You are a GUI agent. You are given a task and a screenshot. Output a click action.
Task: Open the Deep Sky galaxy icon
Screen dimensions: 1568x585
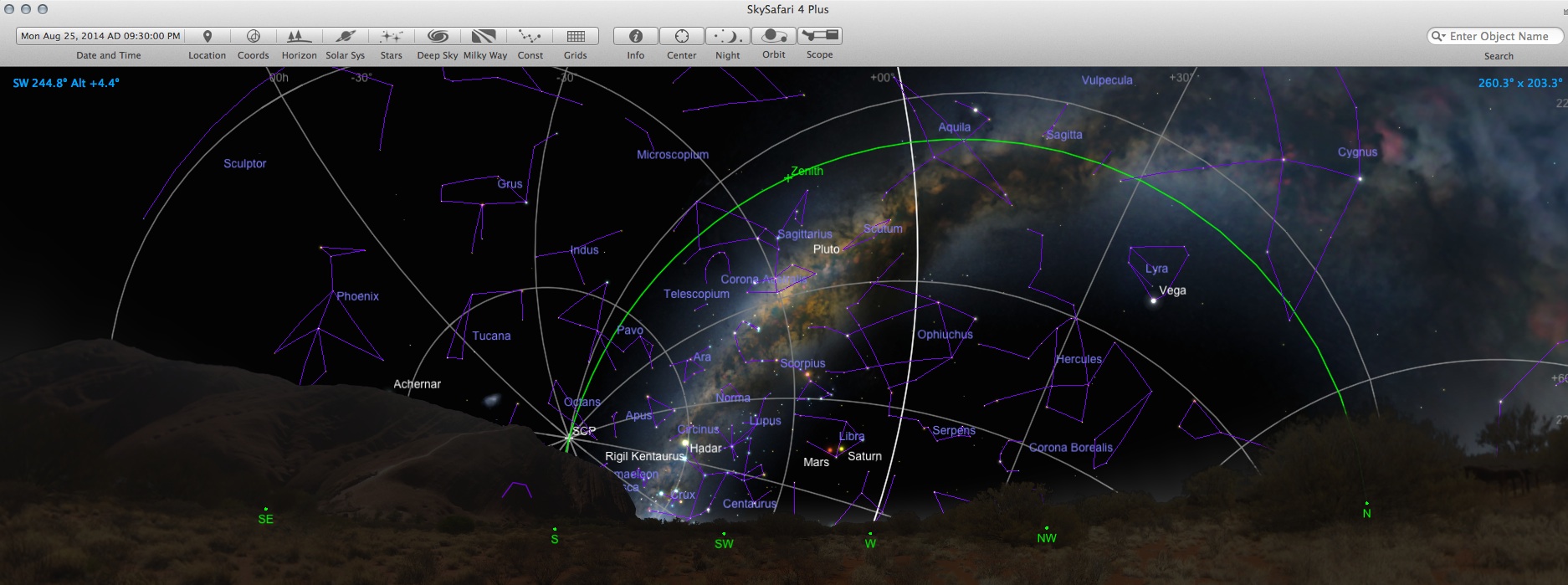438,36
